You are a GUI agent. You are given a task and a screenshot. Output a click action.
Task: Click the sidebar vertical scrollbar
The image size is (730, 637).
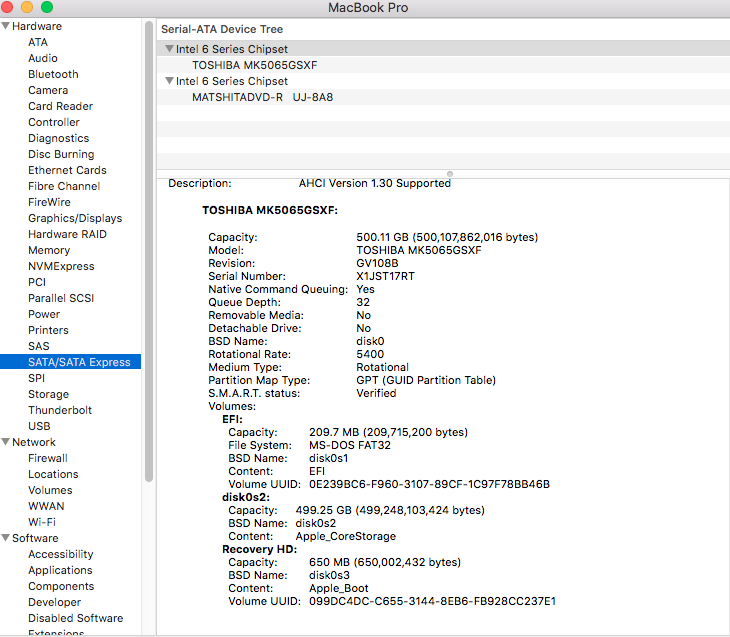(x=149, y=251)
